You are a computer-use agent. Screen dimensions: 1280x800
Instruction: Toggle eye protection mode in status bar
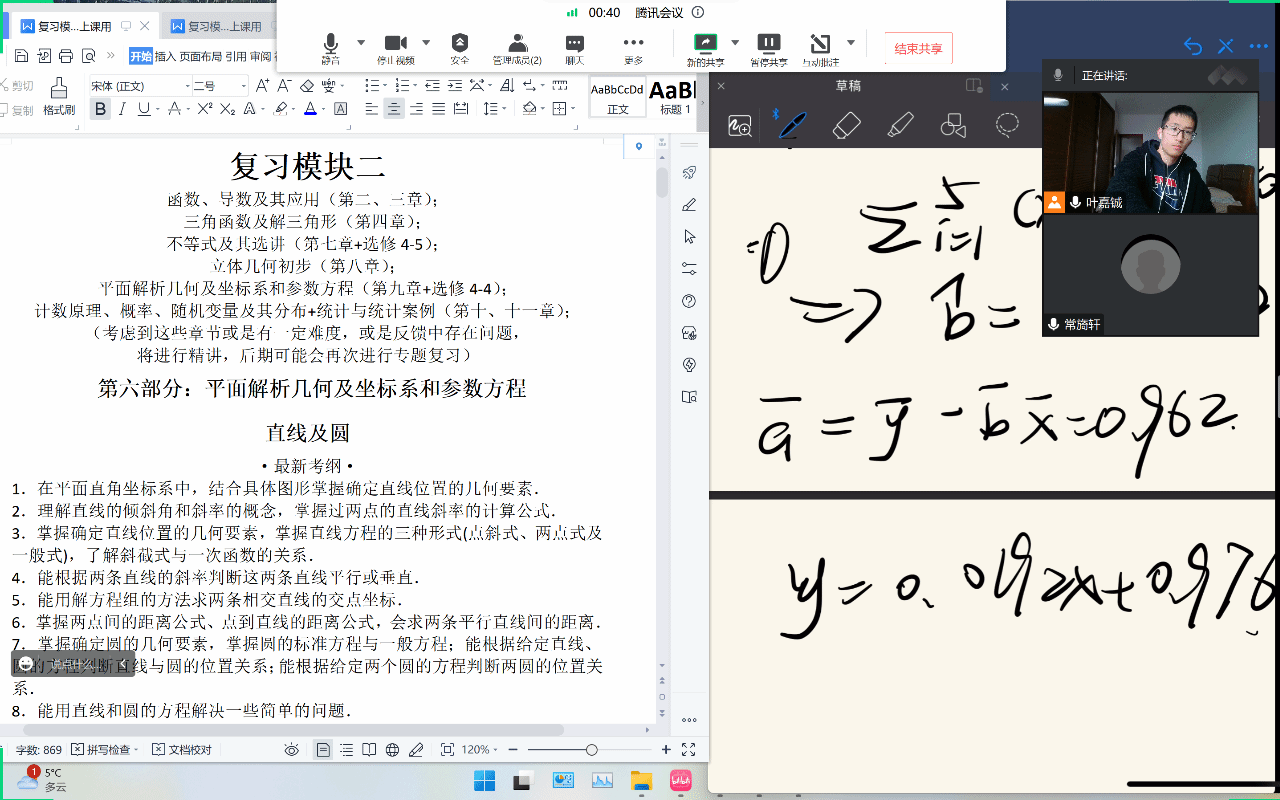[291, 750]
